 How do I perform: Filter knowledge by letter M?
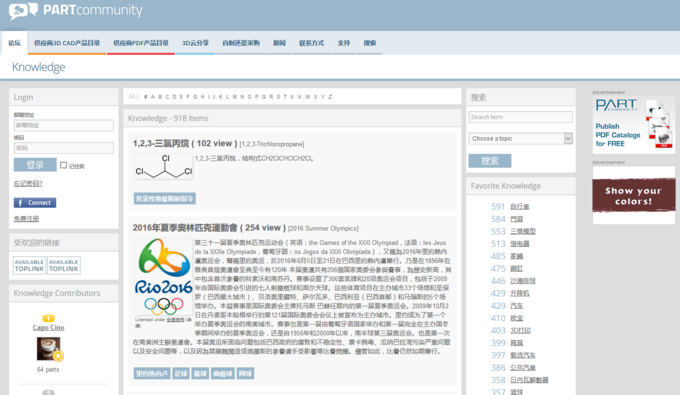tap(235, 97)
